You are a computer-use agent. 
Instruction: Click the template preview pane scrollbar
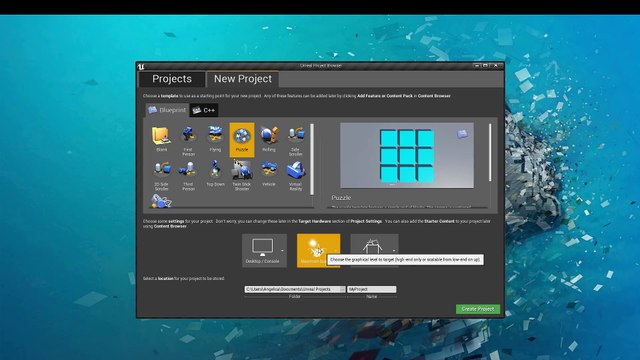pyautogui.click(x=490, y=153)
